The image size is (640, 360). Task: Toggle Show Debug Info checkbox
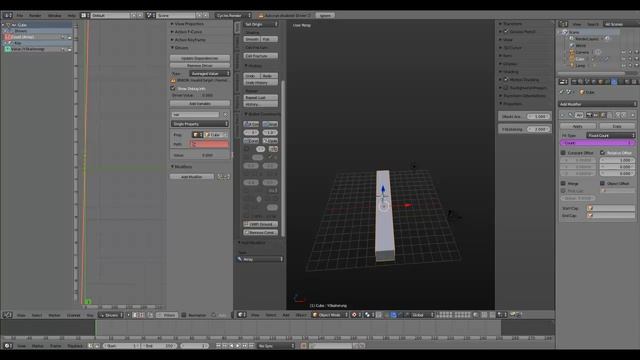pyautogui.click(x=173, y=88)
